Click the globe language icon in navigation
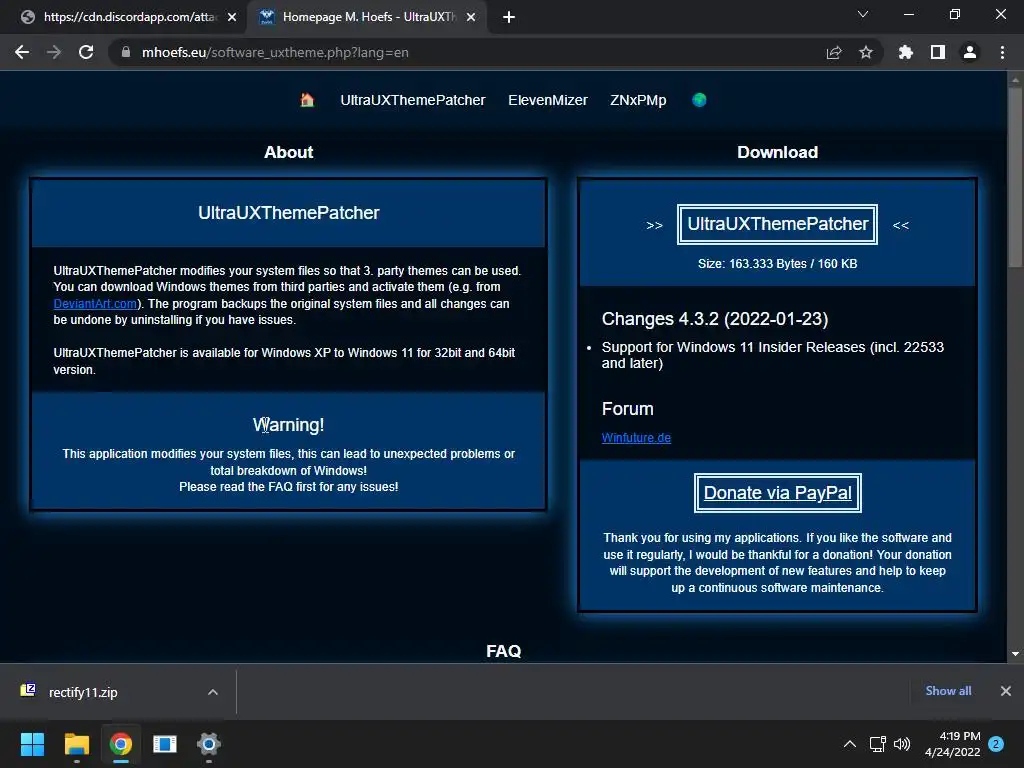The width and height of the screenshot is (1024, 768). (x=699, y=100)
